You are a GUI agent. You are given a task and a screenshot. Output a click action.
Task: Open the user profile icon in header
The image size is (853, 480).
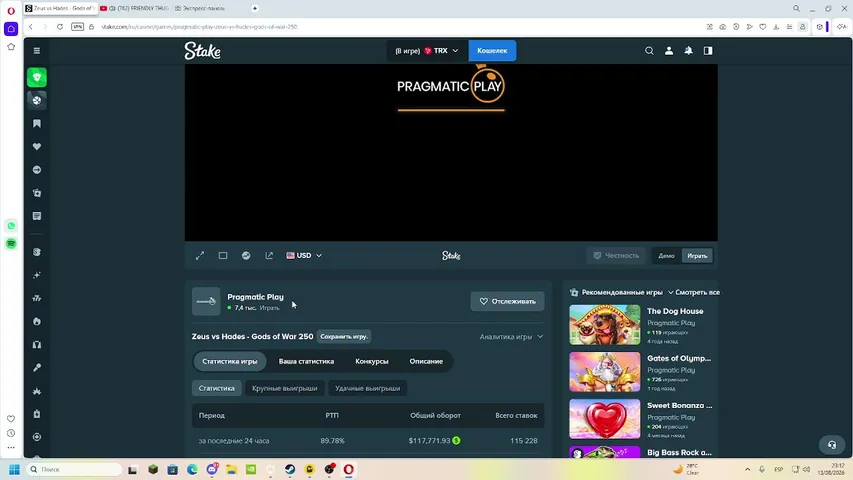pos(669,51)
